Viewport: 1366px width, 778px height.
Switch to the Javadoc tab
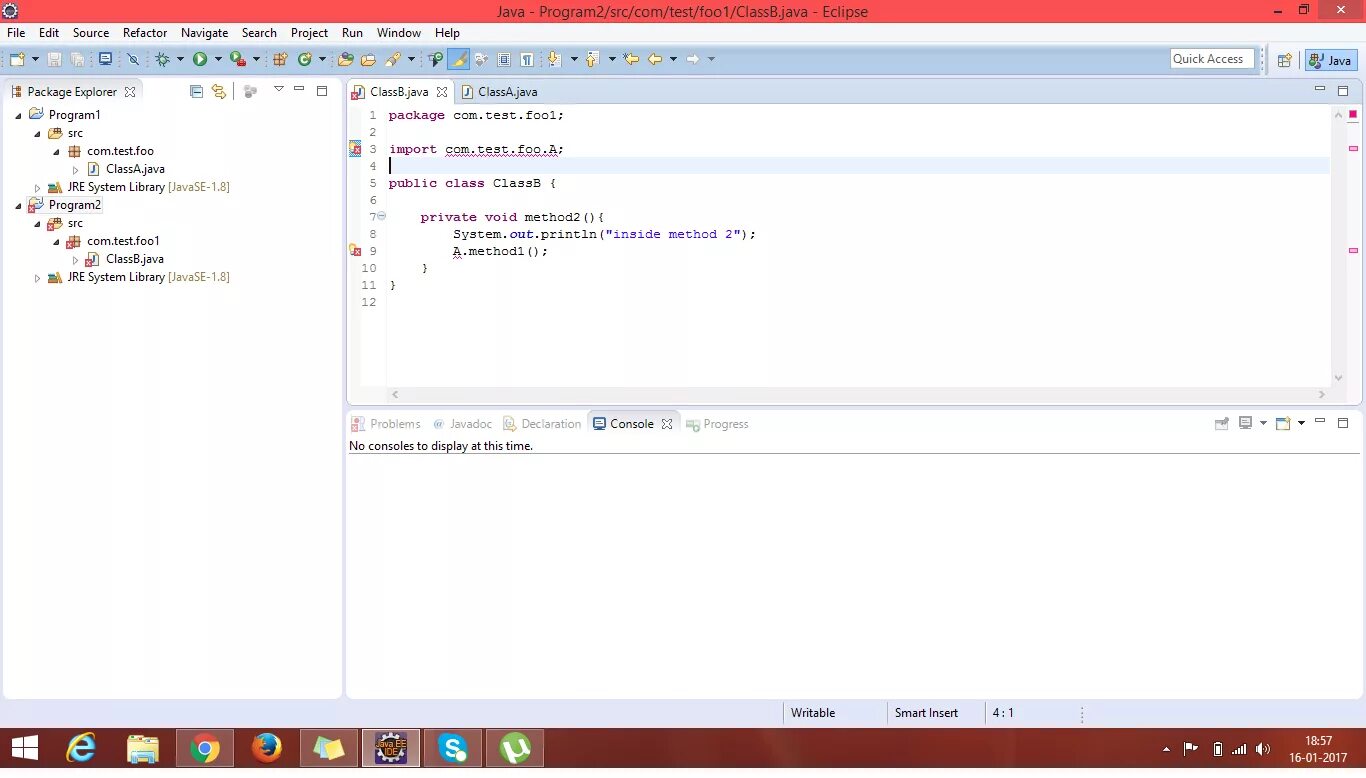coord(462,424)
